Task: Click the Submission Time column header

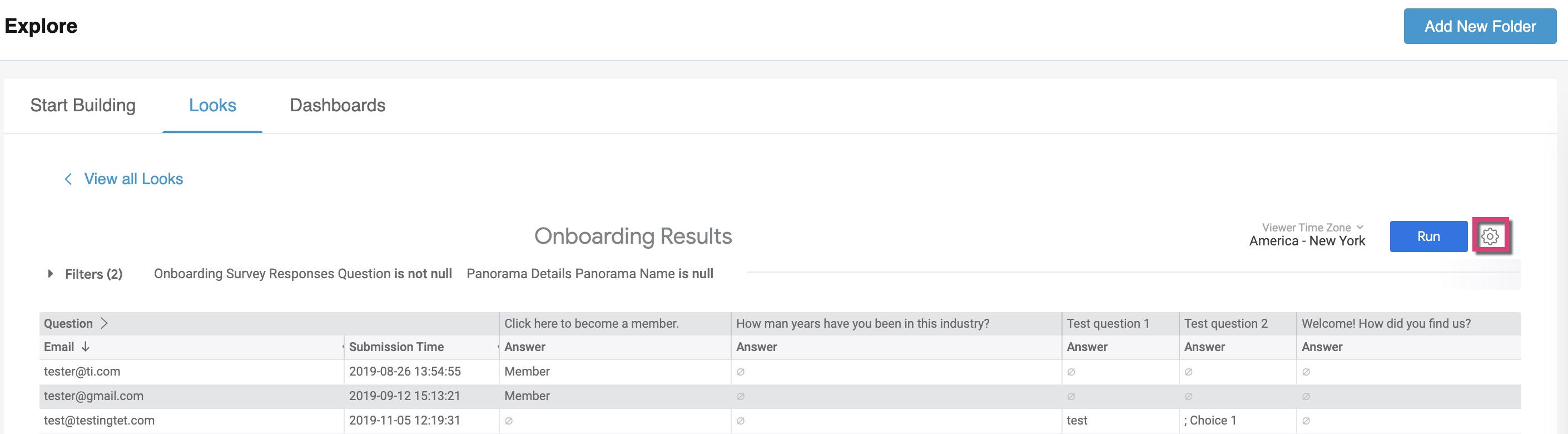Action: coord(396,347)
